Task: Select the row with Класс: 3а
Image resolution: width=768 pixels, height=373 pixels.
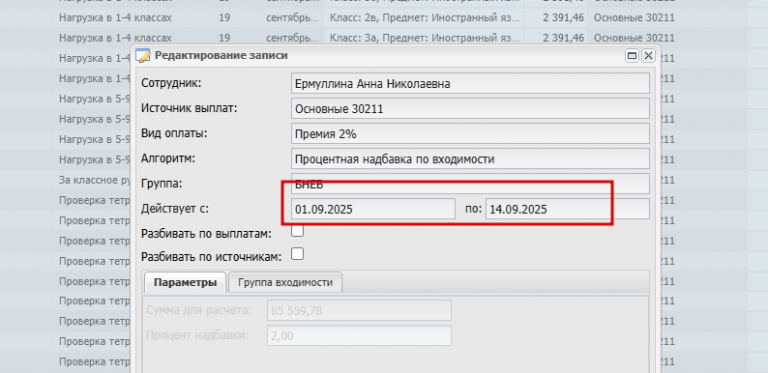Action: [x=384, y=38]
